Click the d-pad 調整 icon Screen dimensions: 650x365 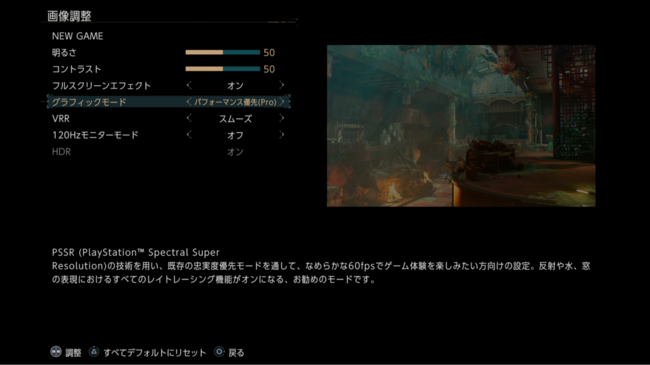[x=56, y=352]
